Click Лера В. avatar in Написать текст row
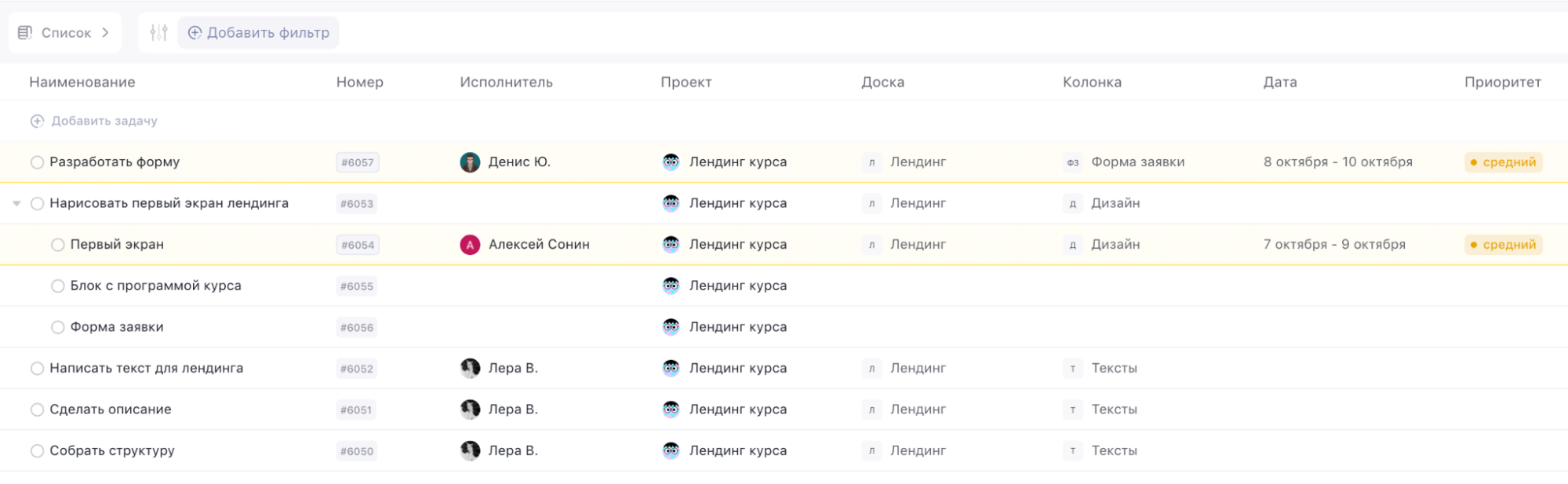The image size is (1568, 484). 470,368
